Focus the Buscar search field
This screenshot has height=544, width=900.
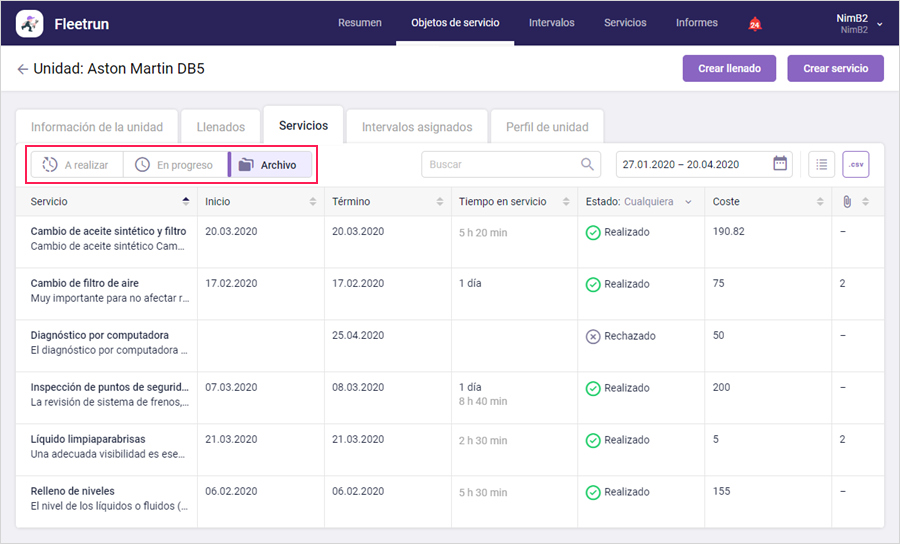pos(511,164)
